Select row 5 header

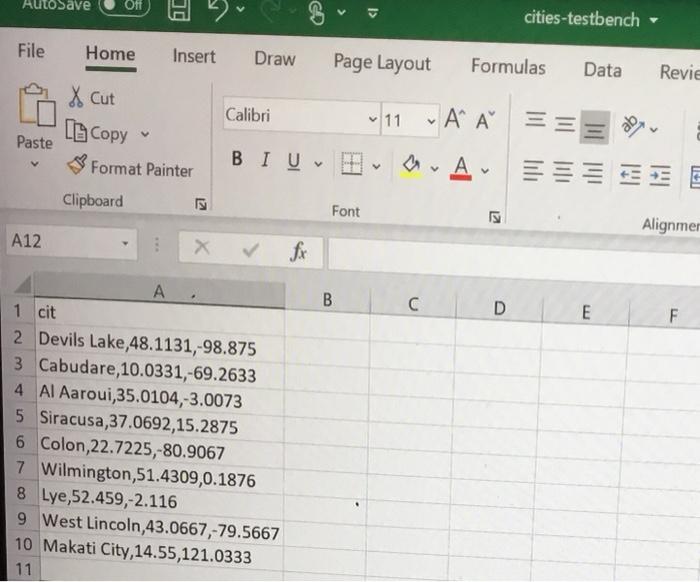[x=20, y=416]
